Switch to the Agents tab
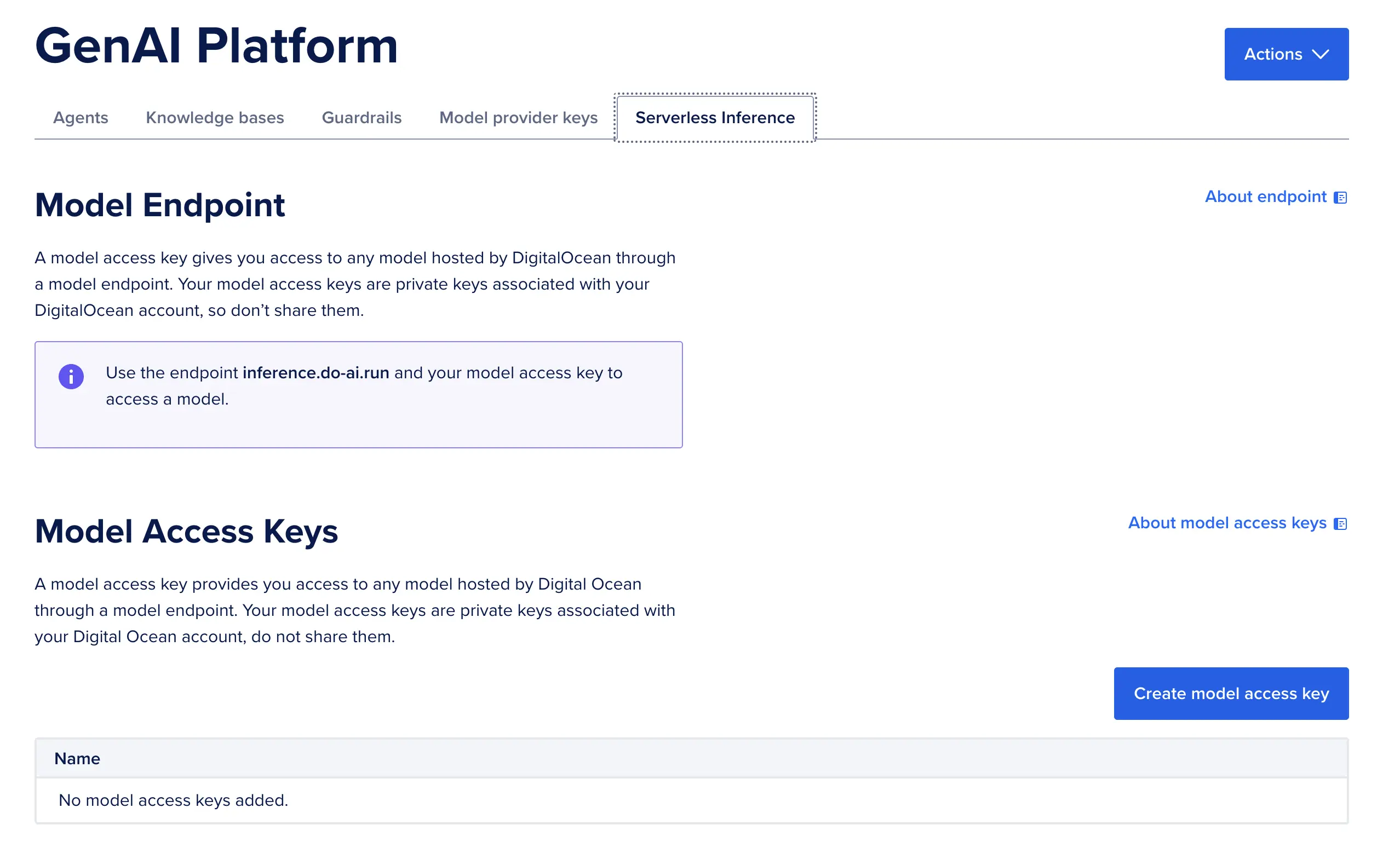 [x=80, y=118]
